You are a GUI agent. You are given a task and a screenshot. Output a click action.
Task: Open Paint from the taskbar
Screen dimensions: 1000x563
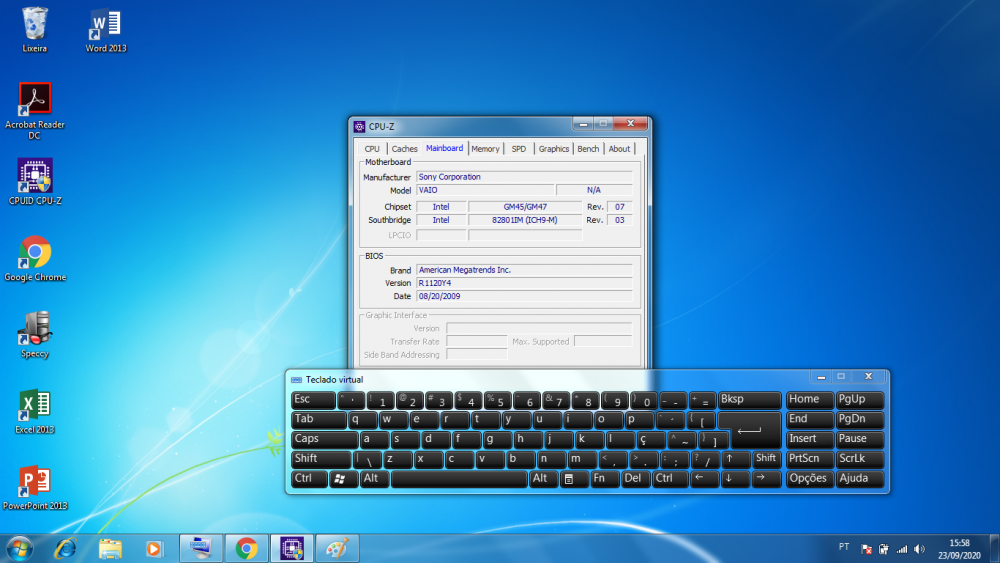pyautogui.click(x=337, y=548)
